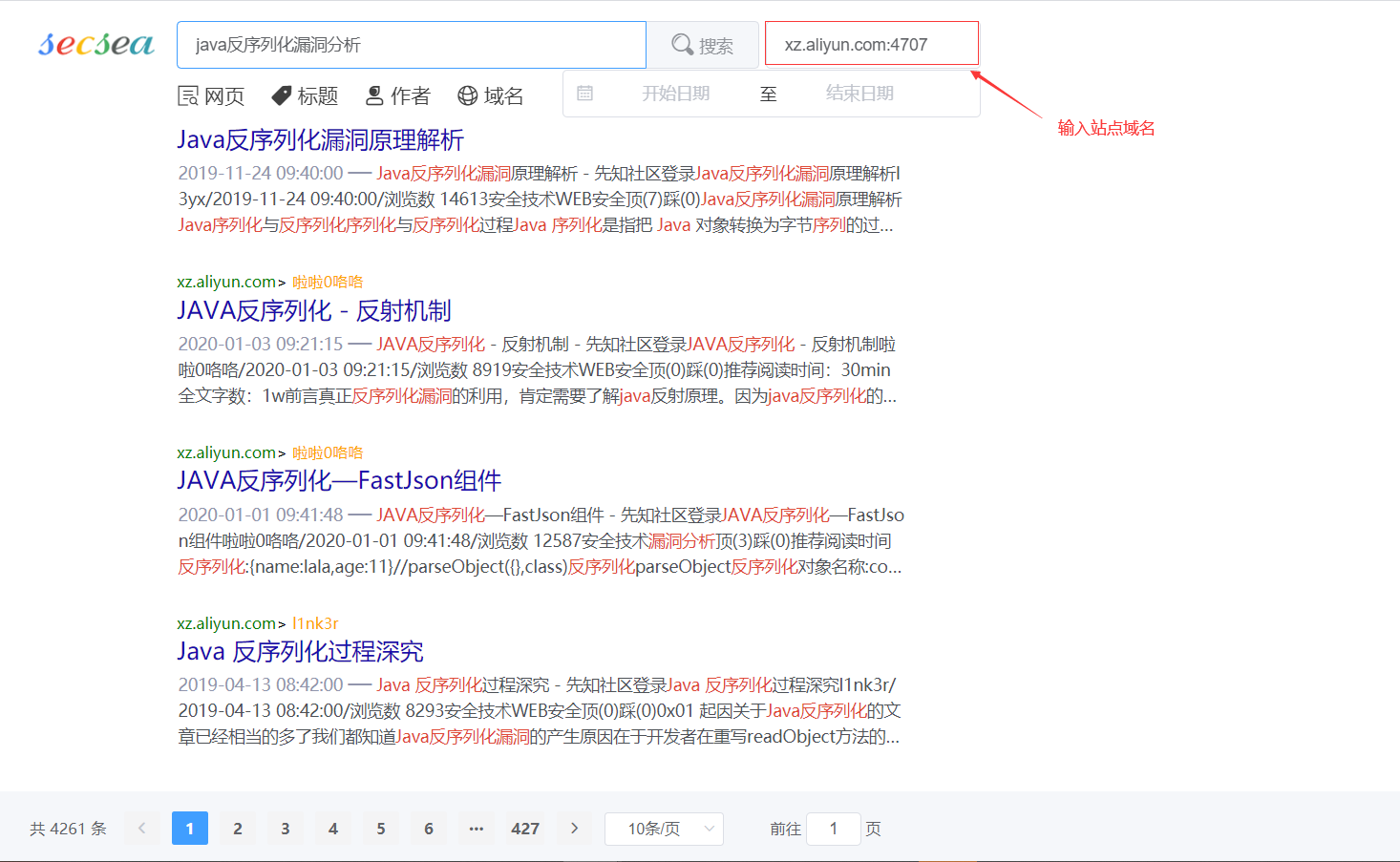Go to page 4
Screen dimensions: 1400x862
[333, 829]
